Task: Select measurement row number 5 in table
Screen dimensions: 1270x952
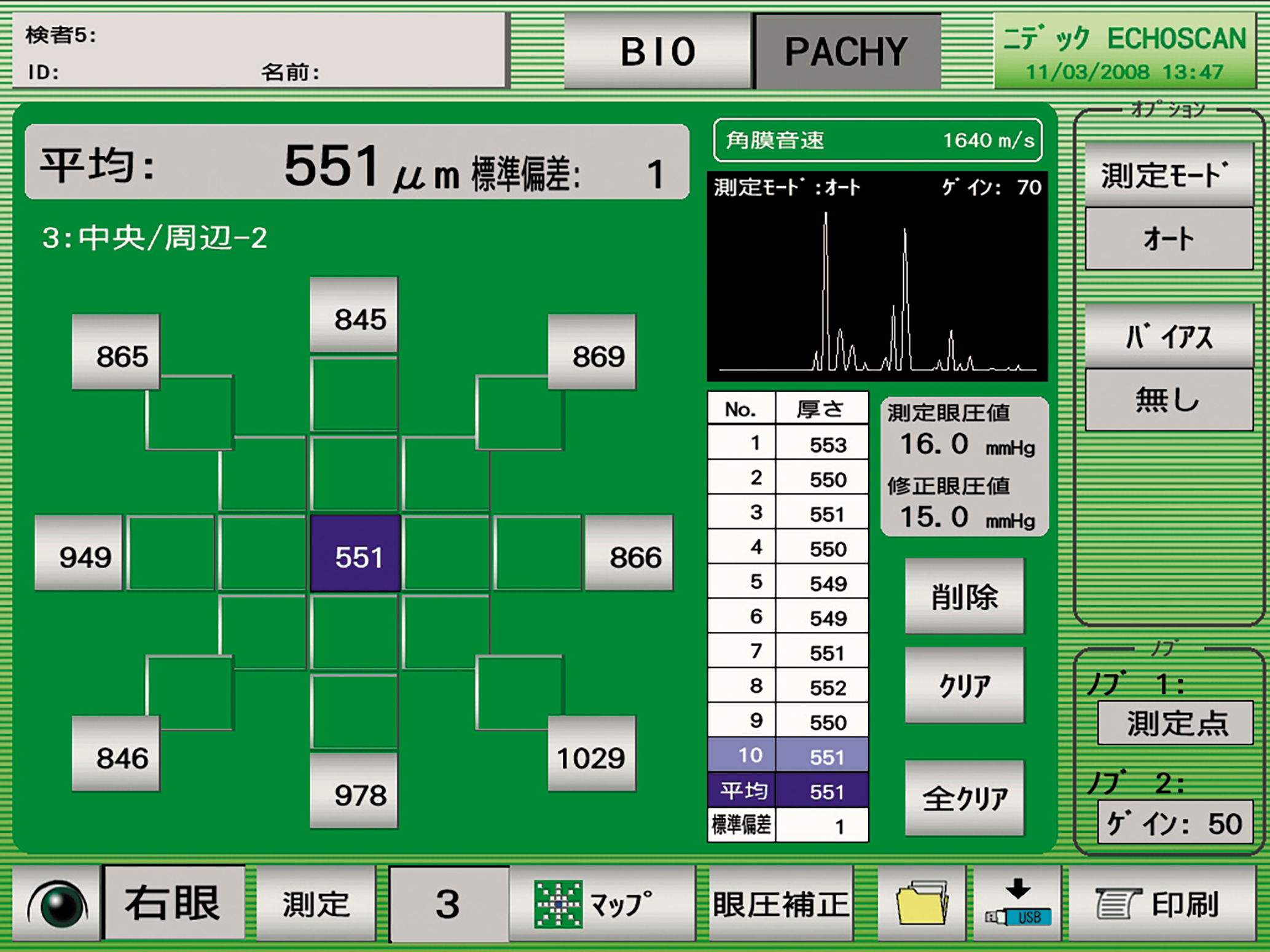Action: pyautogui.click(x=788, y=582)
